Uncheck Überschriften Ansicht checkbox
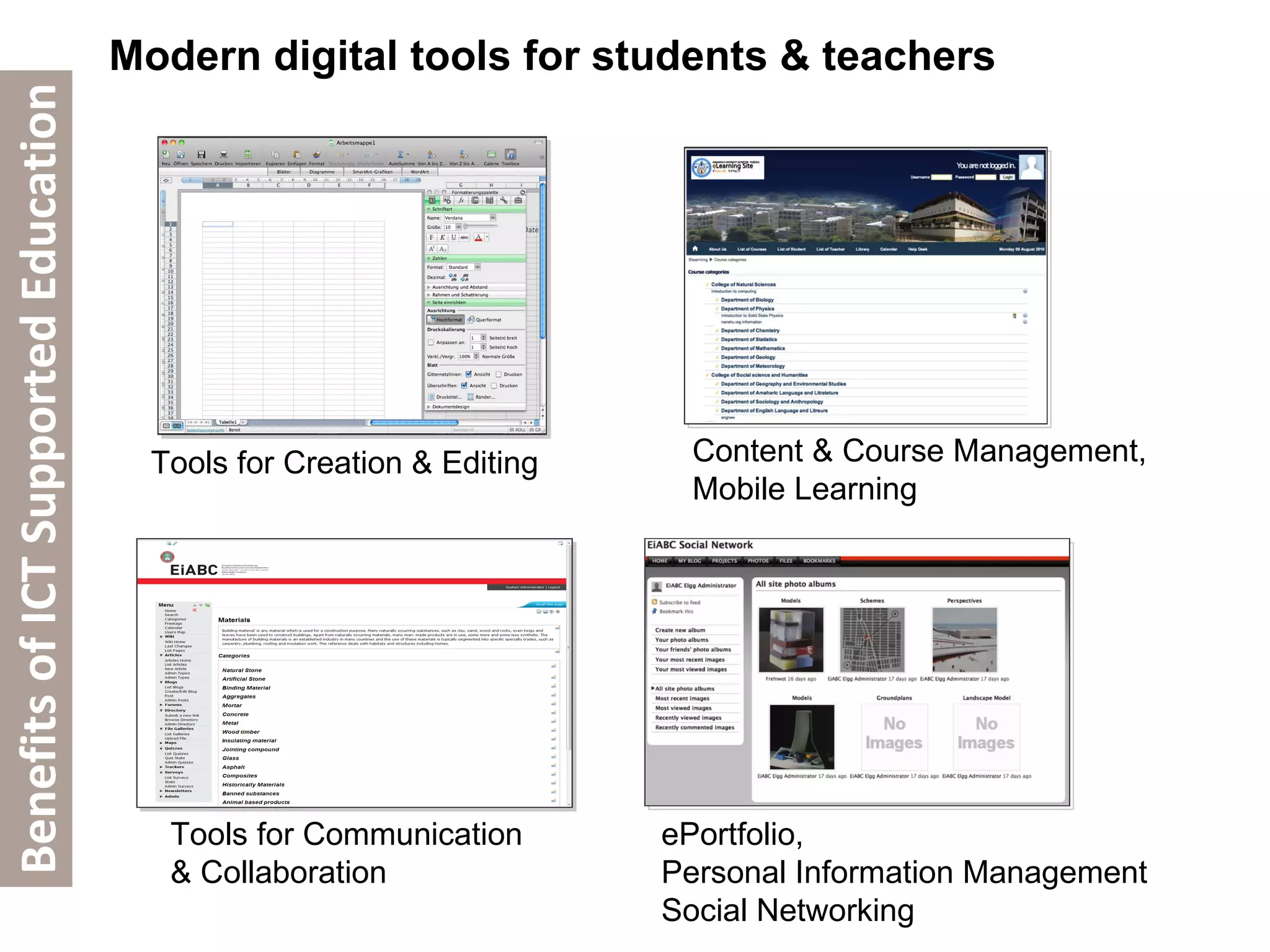The image size is (1270, 952). point(464,386)
